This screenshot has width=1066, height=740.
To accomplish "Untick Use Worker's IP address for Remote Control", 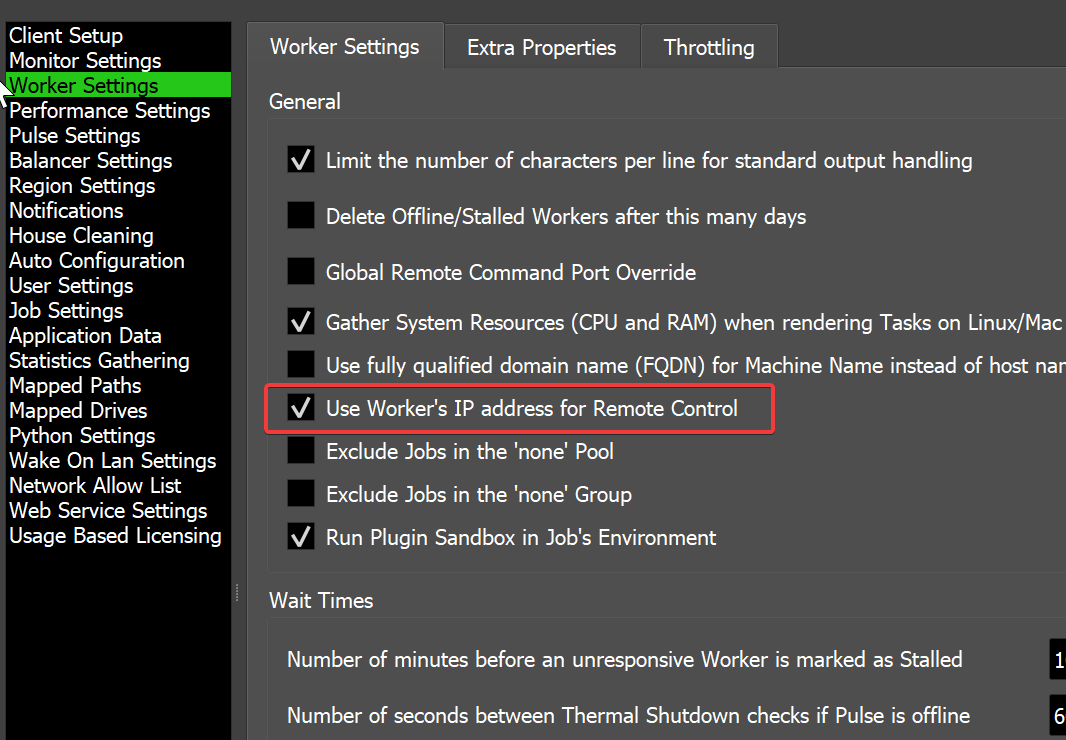I will pos(301,408).
